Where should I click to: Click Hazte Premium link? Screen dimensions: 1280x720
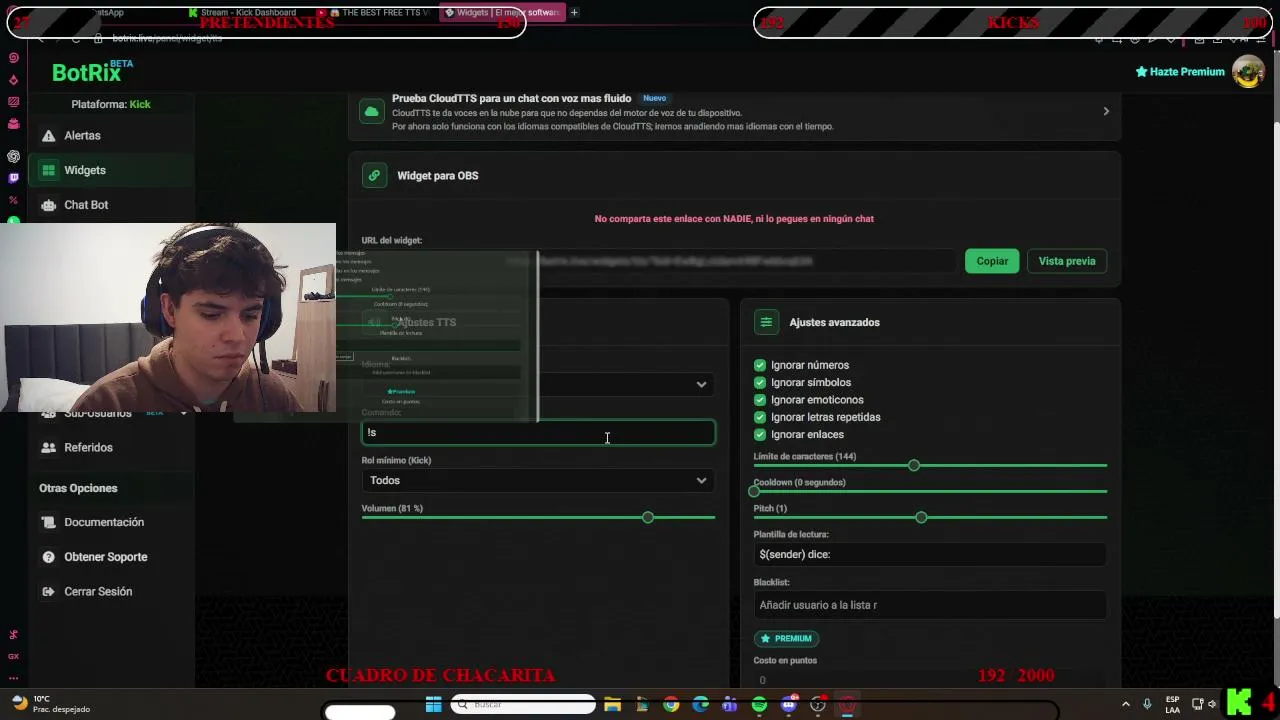(x=1180, y=72)
